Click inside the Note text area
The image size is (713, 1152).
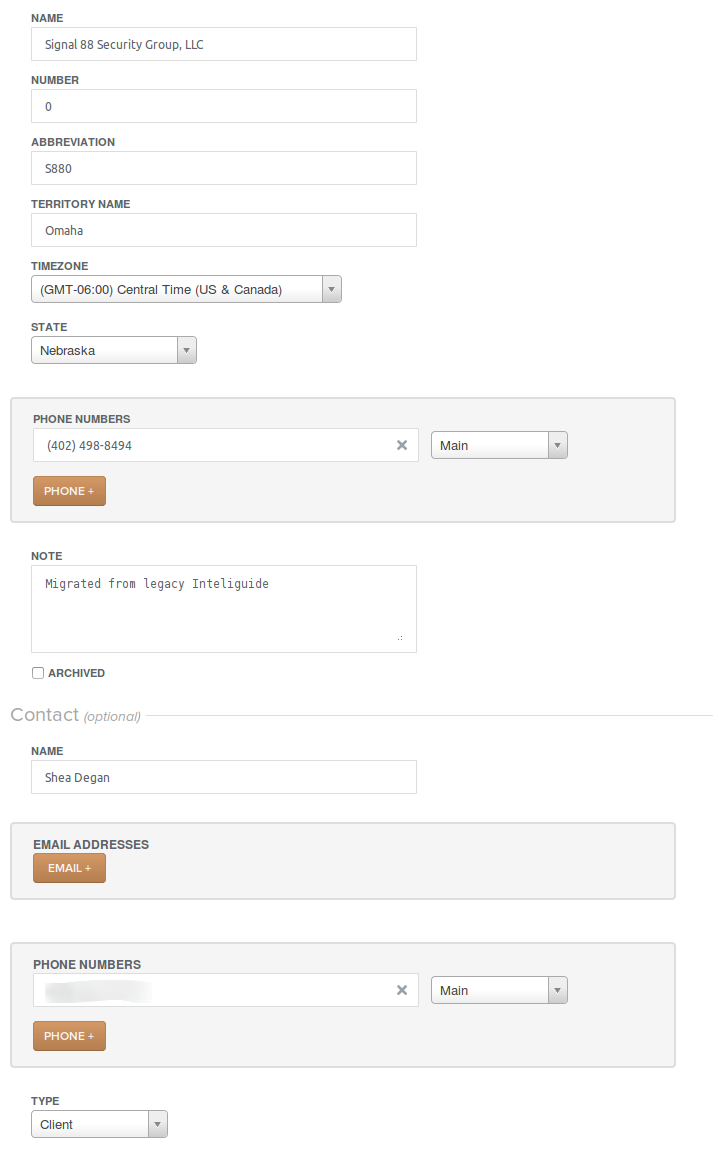click(224, 609)
